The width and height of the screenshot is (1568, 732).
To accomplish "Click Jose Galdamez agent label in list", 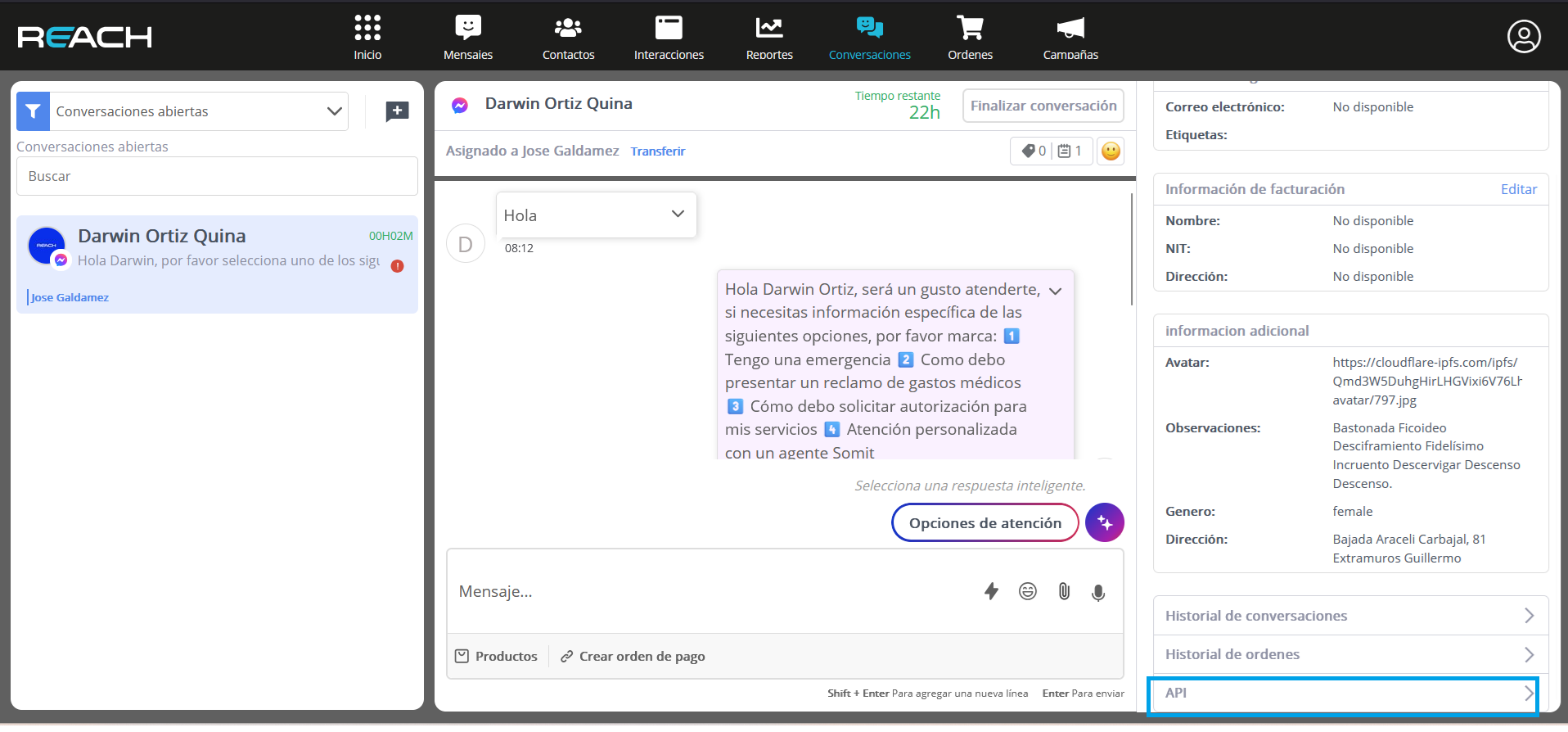I will tap(70, 297).
